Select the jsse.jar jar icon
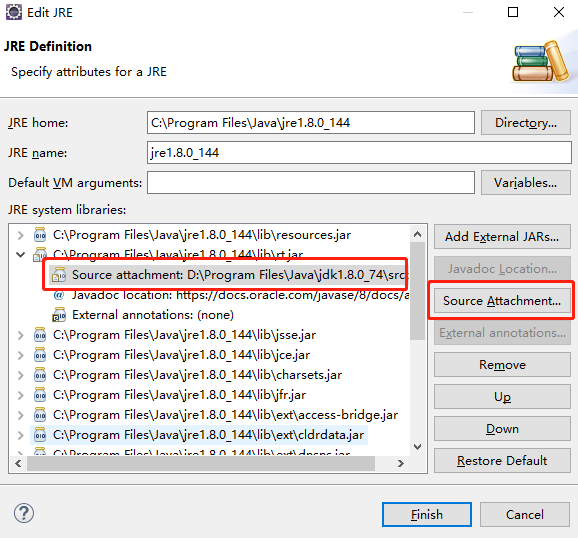Viewport: 578px width, 538px height. [40, 334]
